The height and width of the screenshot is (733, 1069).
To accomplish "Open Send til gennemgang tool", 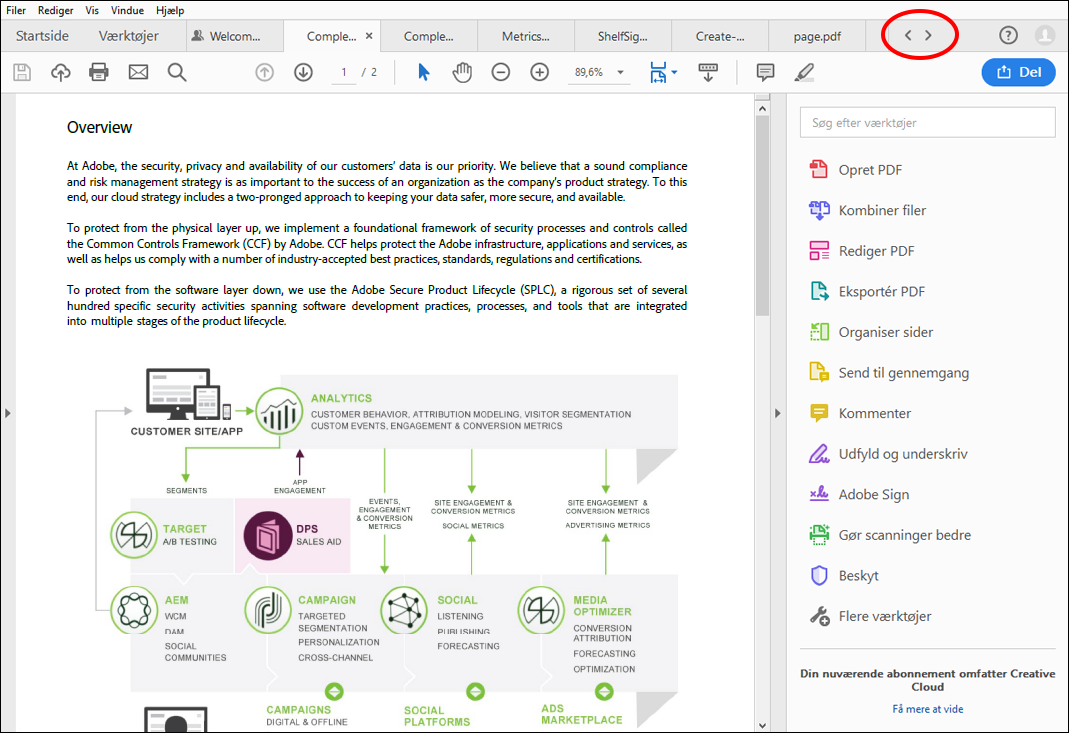I will point(889,373).
